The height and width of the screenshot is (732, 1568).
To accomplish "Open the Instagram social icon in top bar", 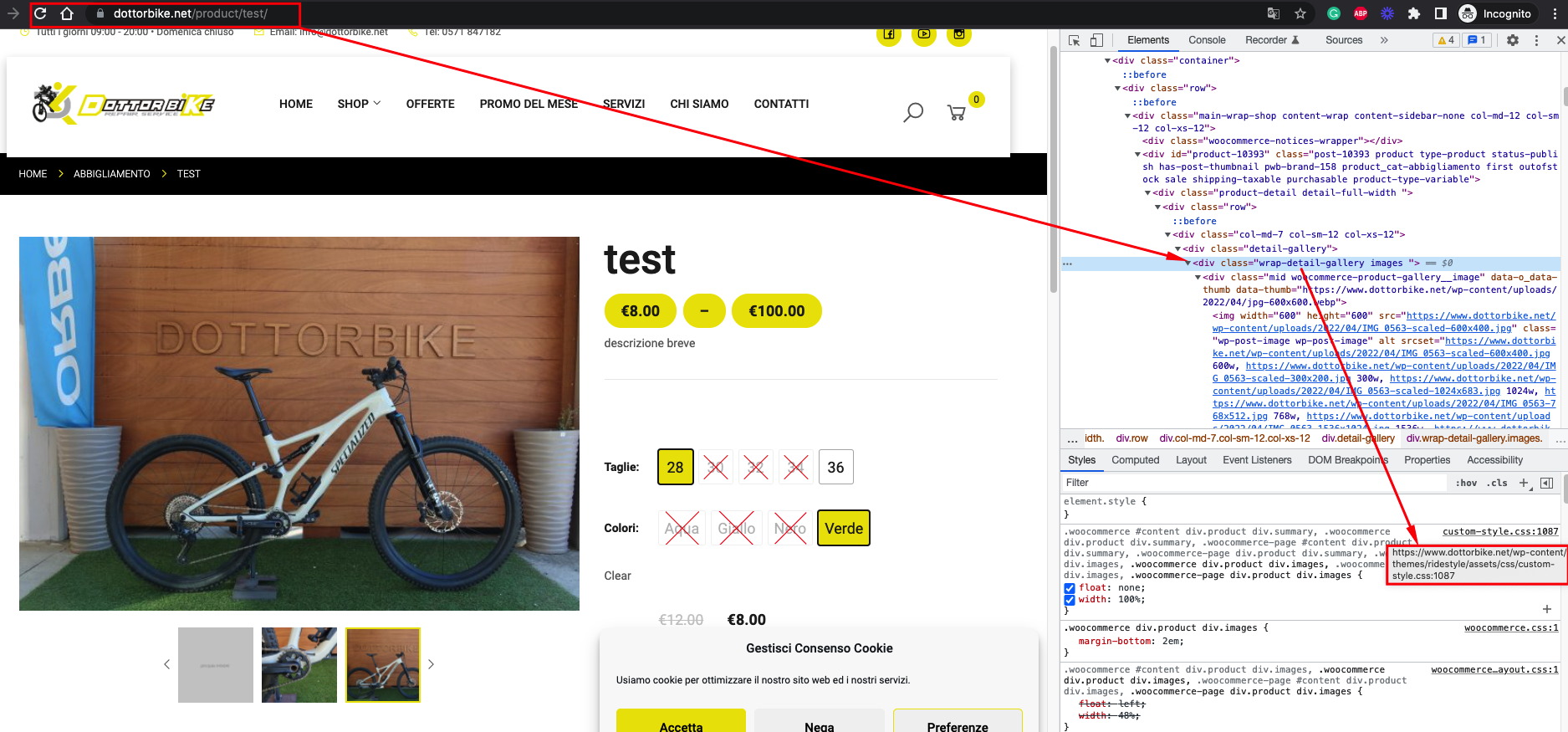I will coord(959,34).
